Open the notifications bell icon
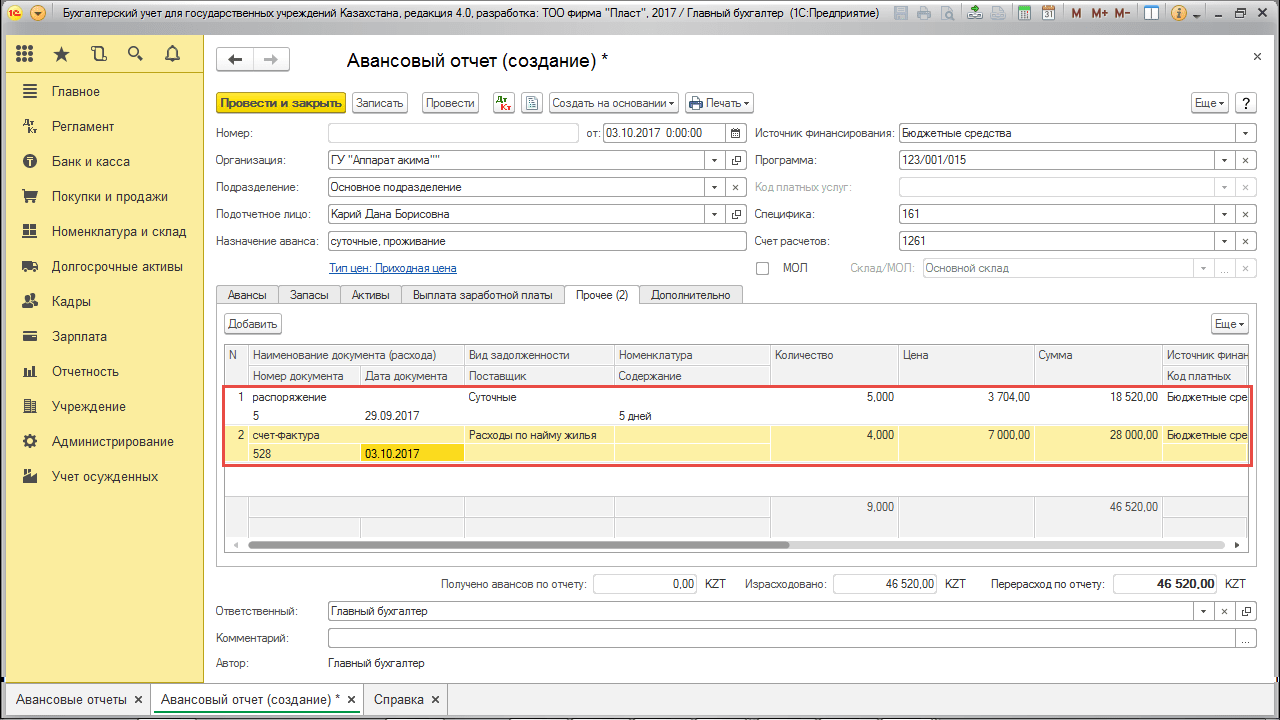1280x720 pixels. point(172,54)
